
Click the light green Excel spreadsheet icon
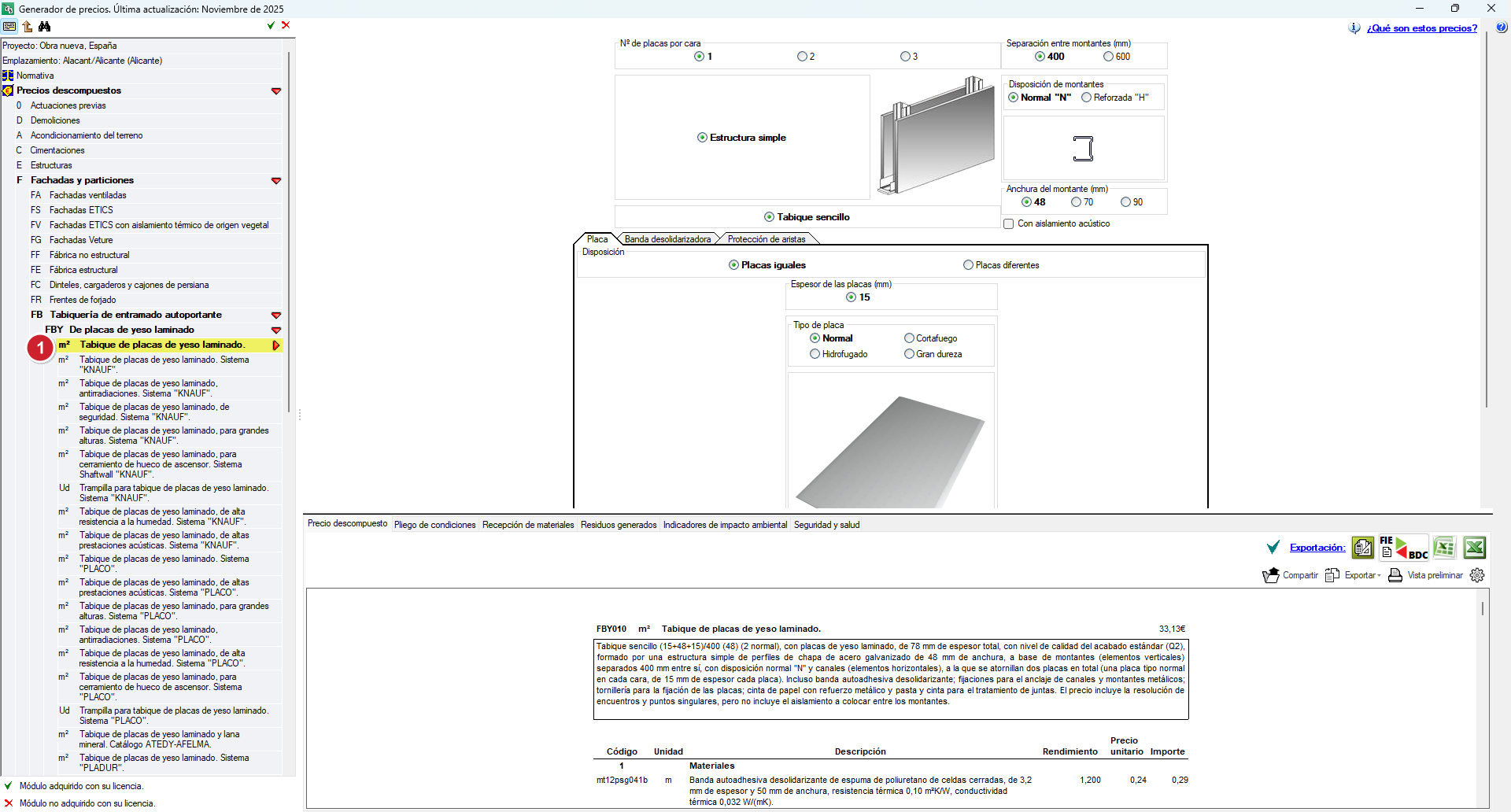coord(1444,548)
